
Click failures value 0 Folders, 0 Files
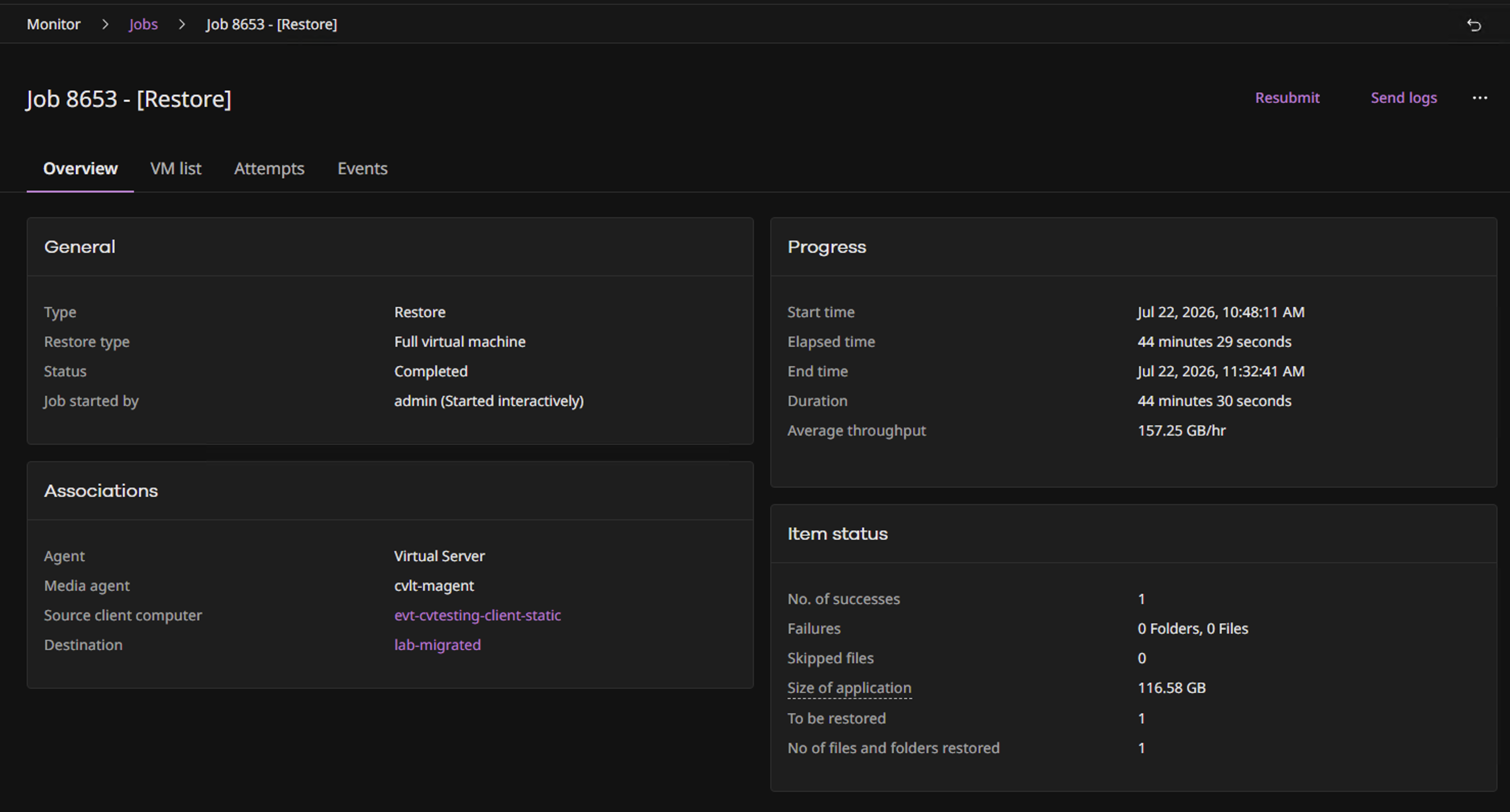(1192, 629)
